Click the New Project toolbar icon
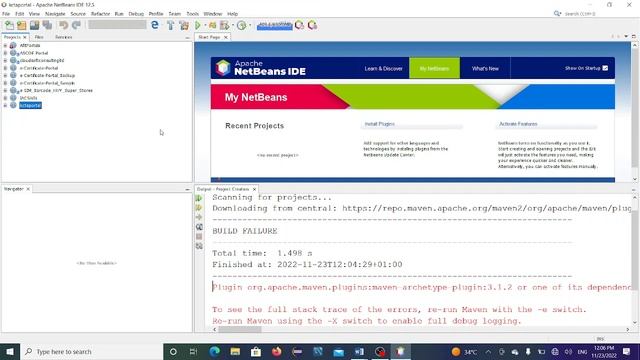 tap(22, 25)
